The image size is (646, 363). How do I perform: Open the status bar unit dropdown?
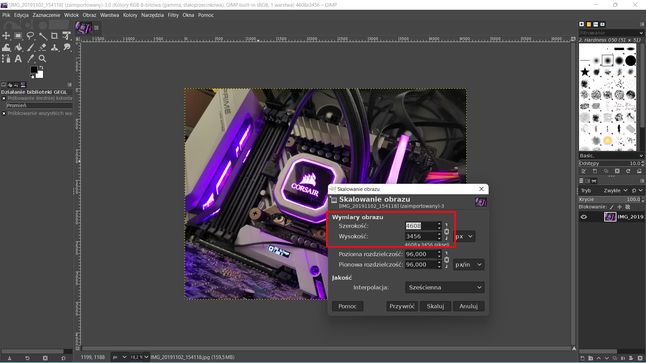[x=119, y=357]
